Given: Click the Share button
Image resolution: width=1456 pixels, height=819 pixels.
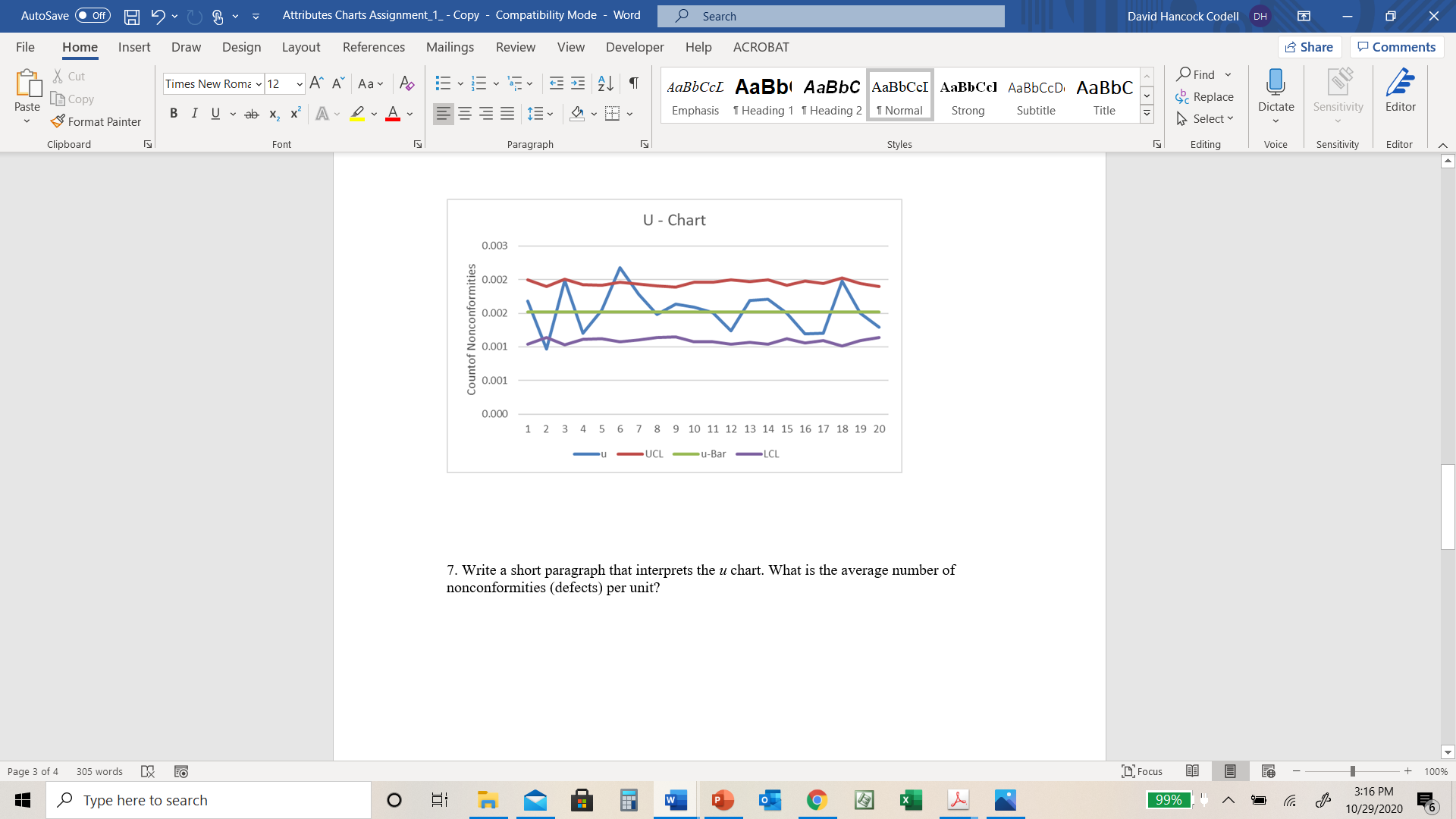Looking at the screenshot, I should (1310, 47).
